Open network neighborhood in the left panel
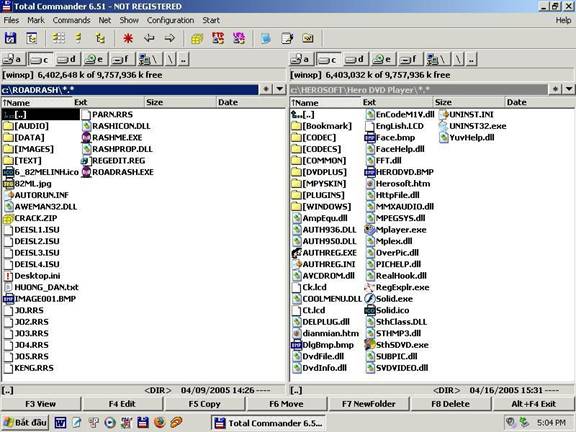 click(150, 59)
